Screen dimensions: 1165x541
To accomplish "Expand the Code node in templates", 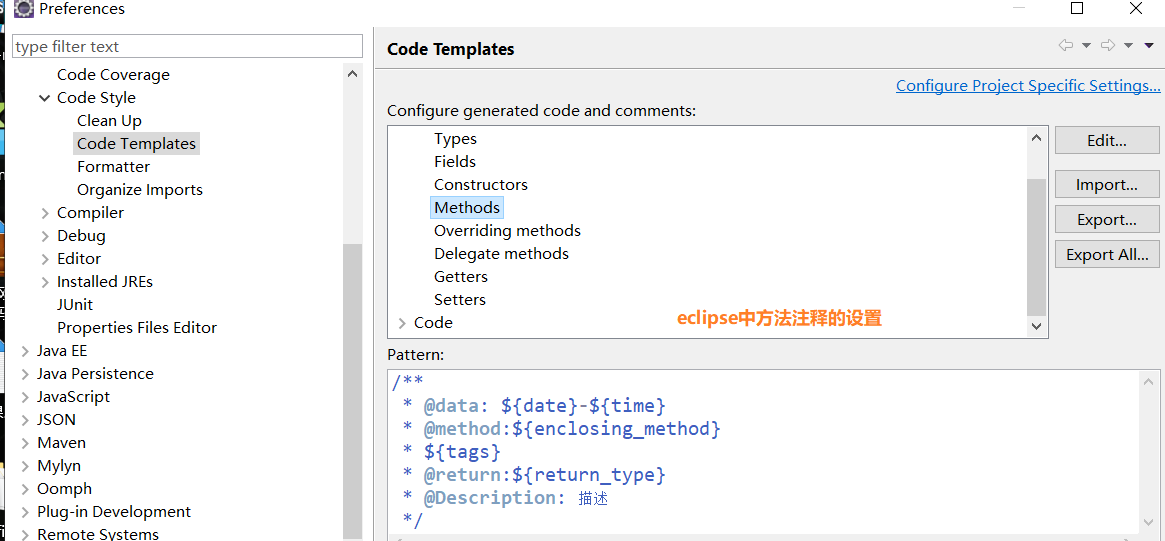I will (402, 323).
